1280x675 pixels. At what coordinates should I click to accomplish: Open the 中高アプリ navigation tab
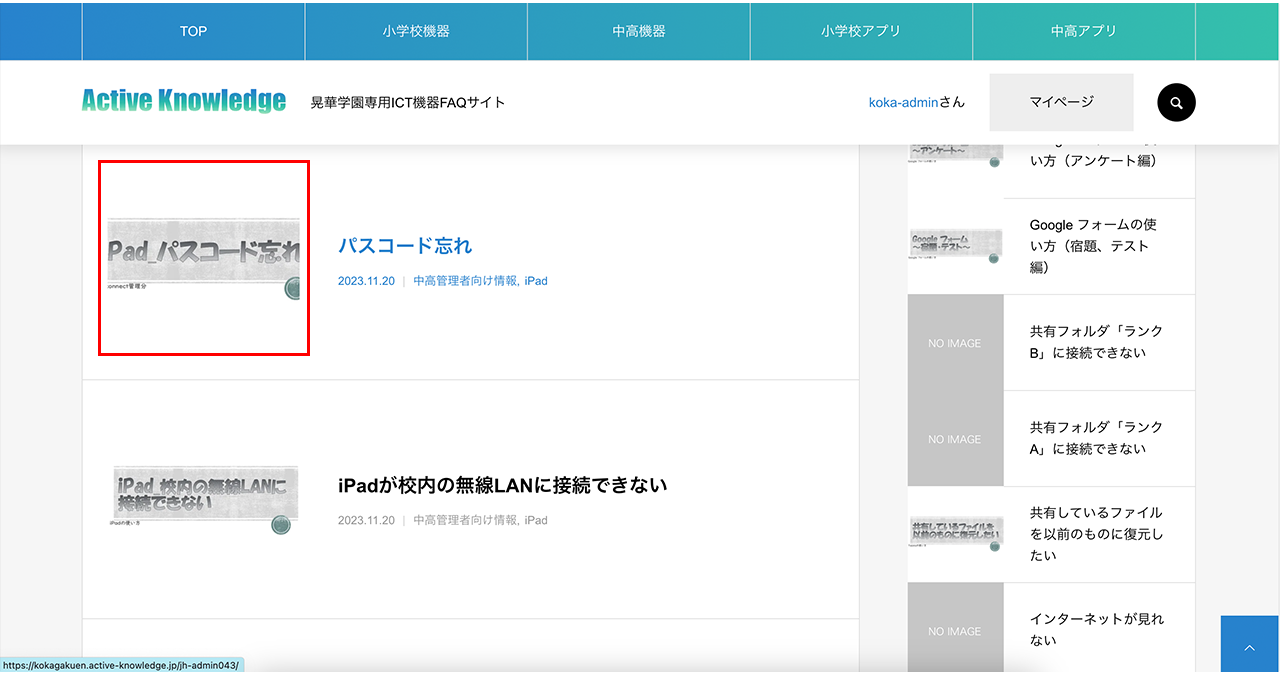coord(1084,31)
